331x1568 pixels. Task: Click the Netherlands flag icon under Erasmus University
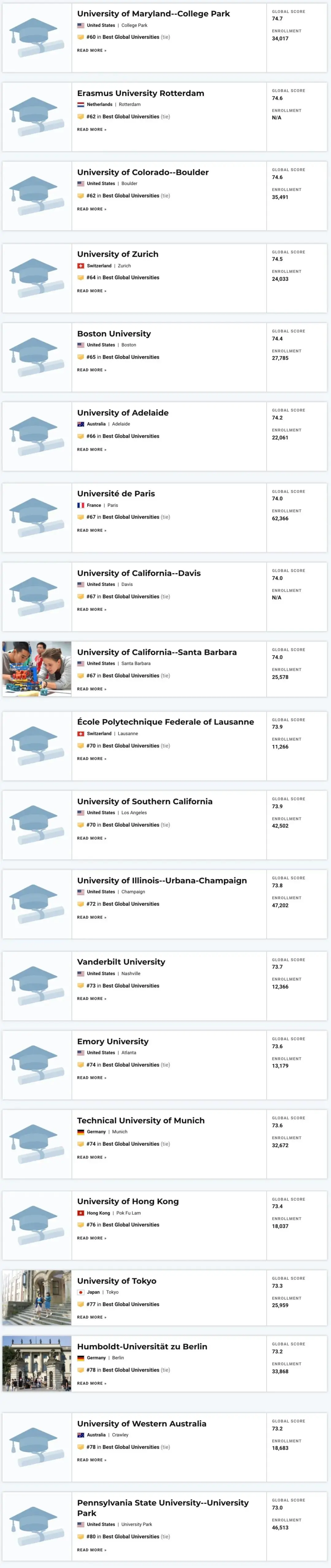(x=80, y=105)
